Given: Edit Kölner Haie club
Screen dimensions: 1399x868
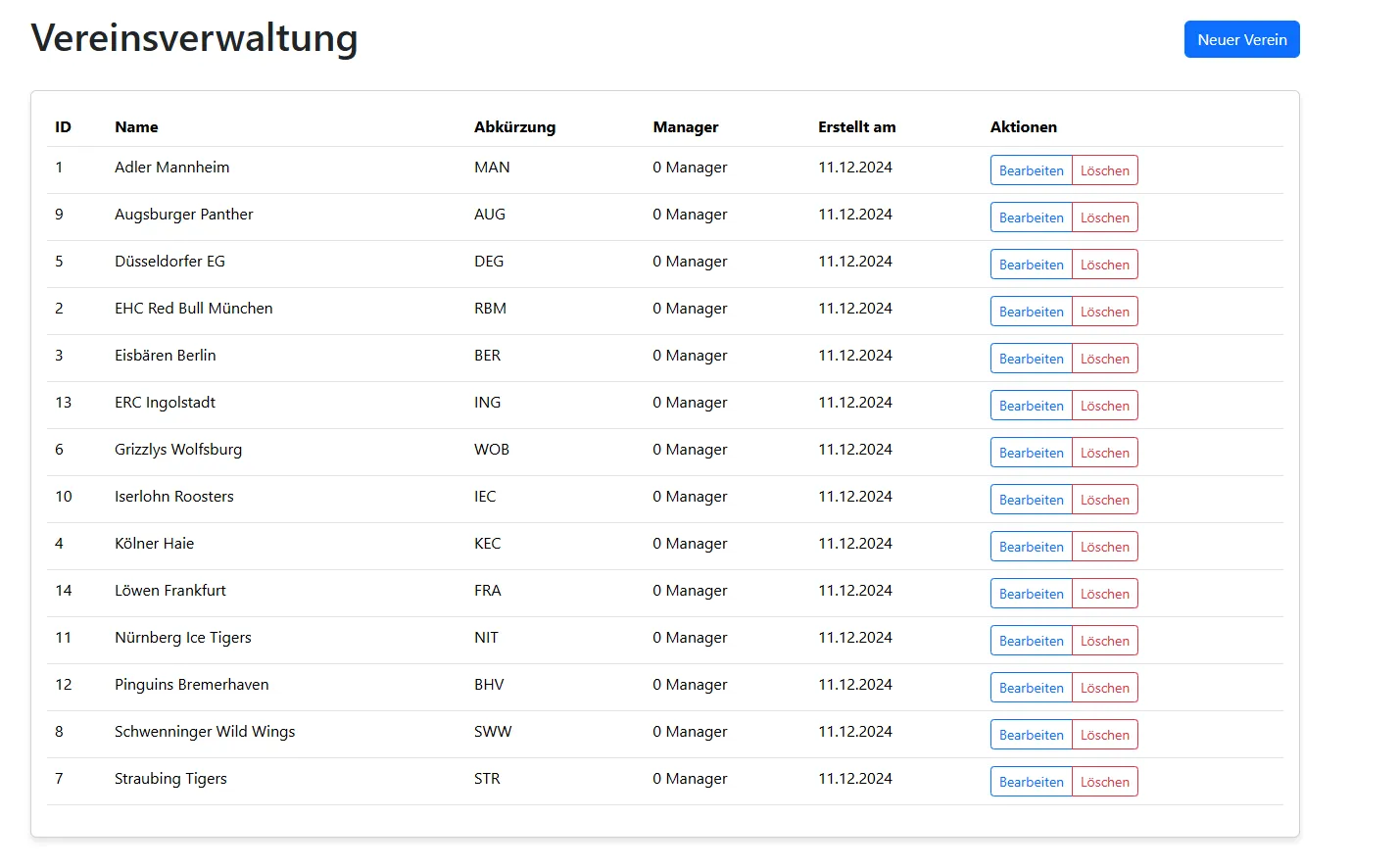Looking at the screenshot, I should (x=1031, y=547).
